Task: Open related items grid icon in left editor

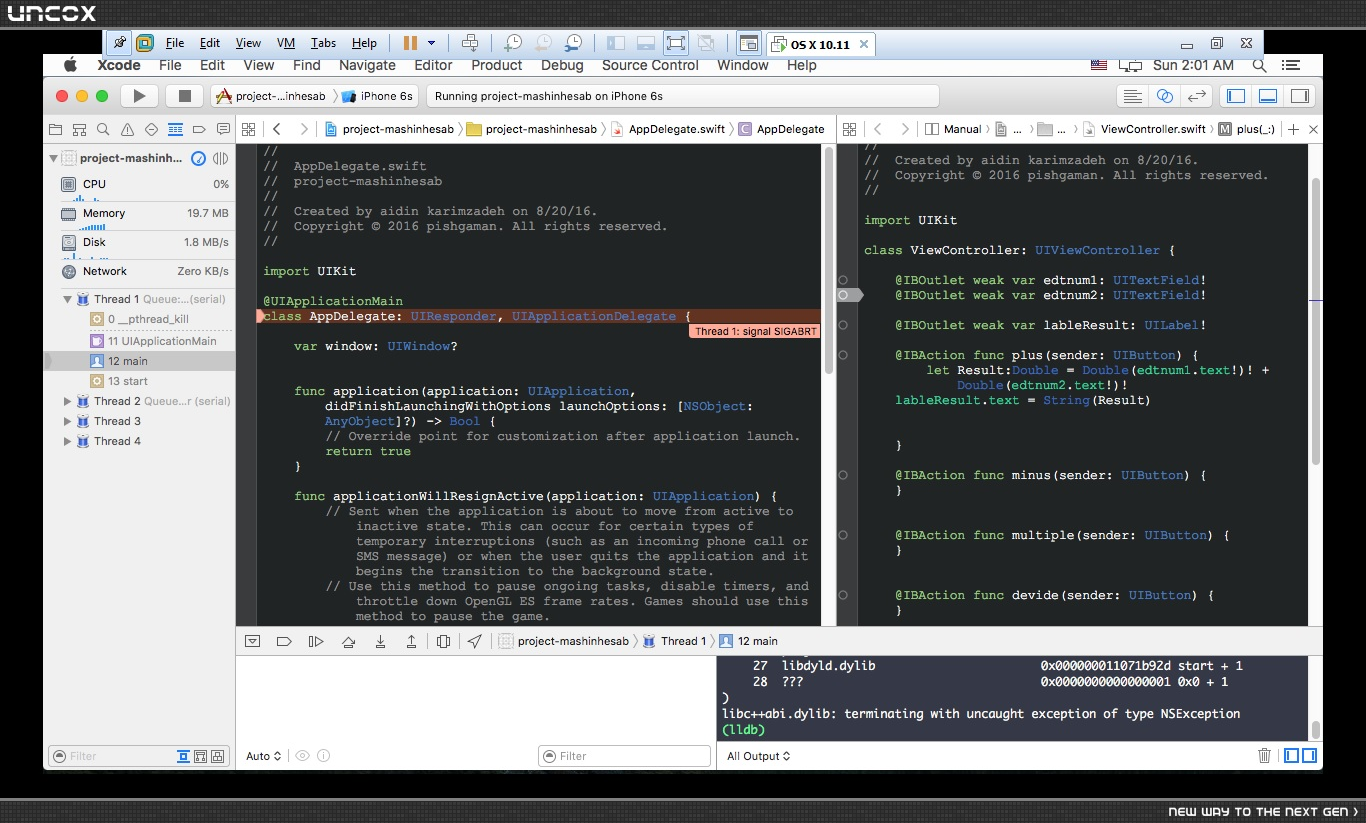Action: [x=249, y=129]
